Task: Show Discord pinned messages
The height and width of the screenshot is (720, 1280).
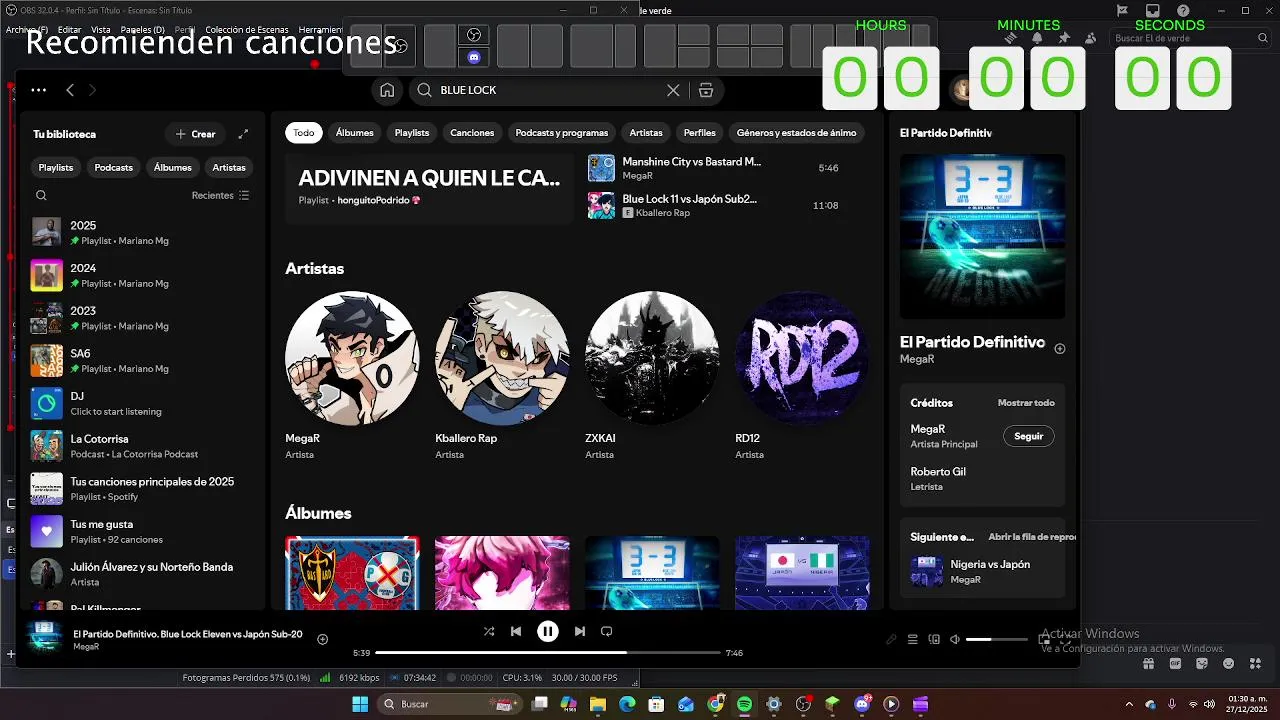Action: [1064, 38]
